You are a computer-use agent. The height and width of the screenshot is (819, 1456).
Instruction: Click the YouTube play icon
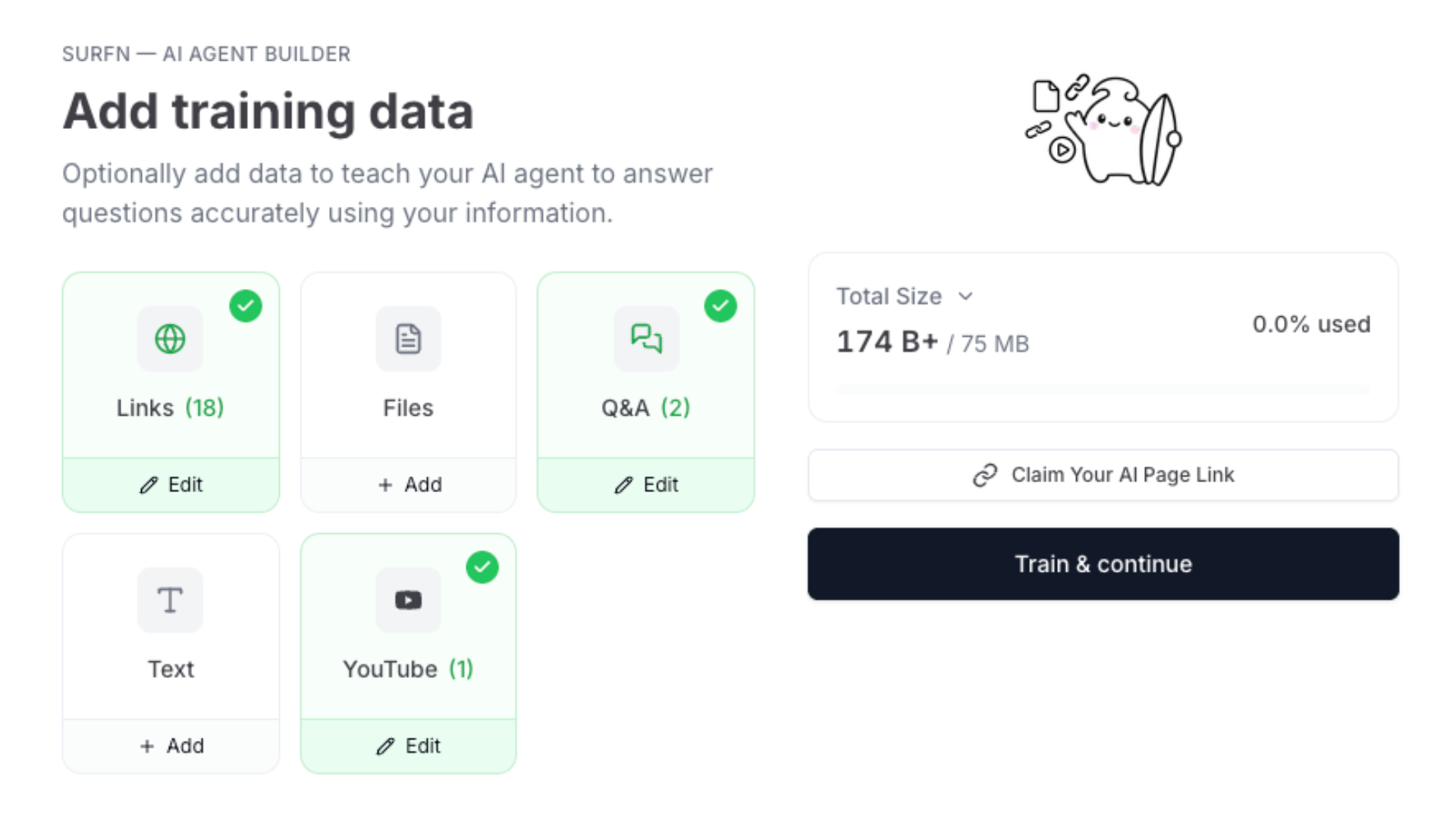pyautogui.click(x=408, y=600)
